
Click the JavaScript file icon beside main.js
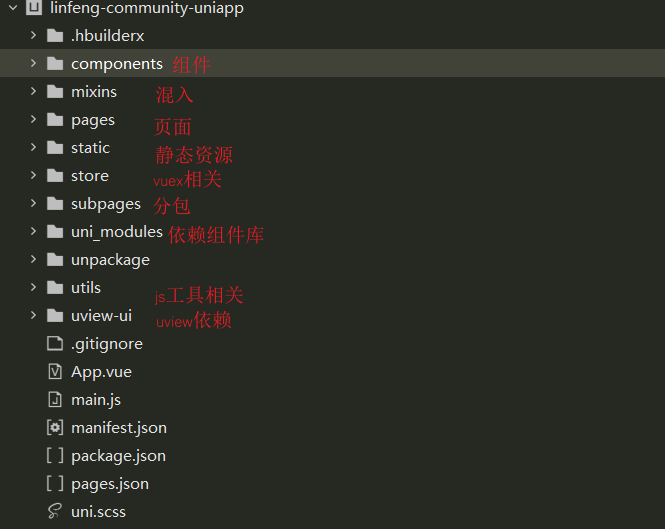54,400
